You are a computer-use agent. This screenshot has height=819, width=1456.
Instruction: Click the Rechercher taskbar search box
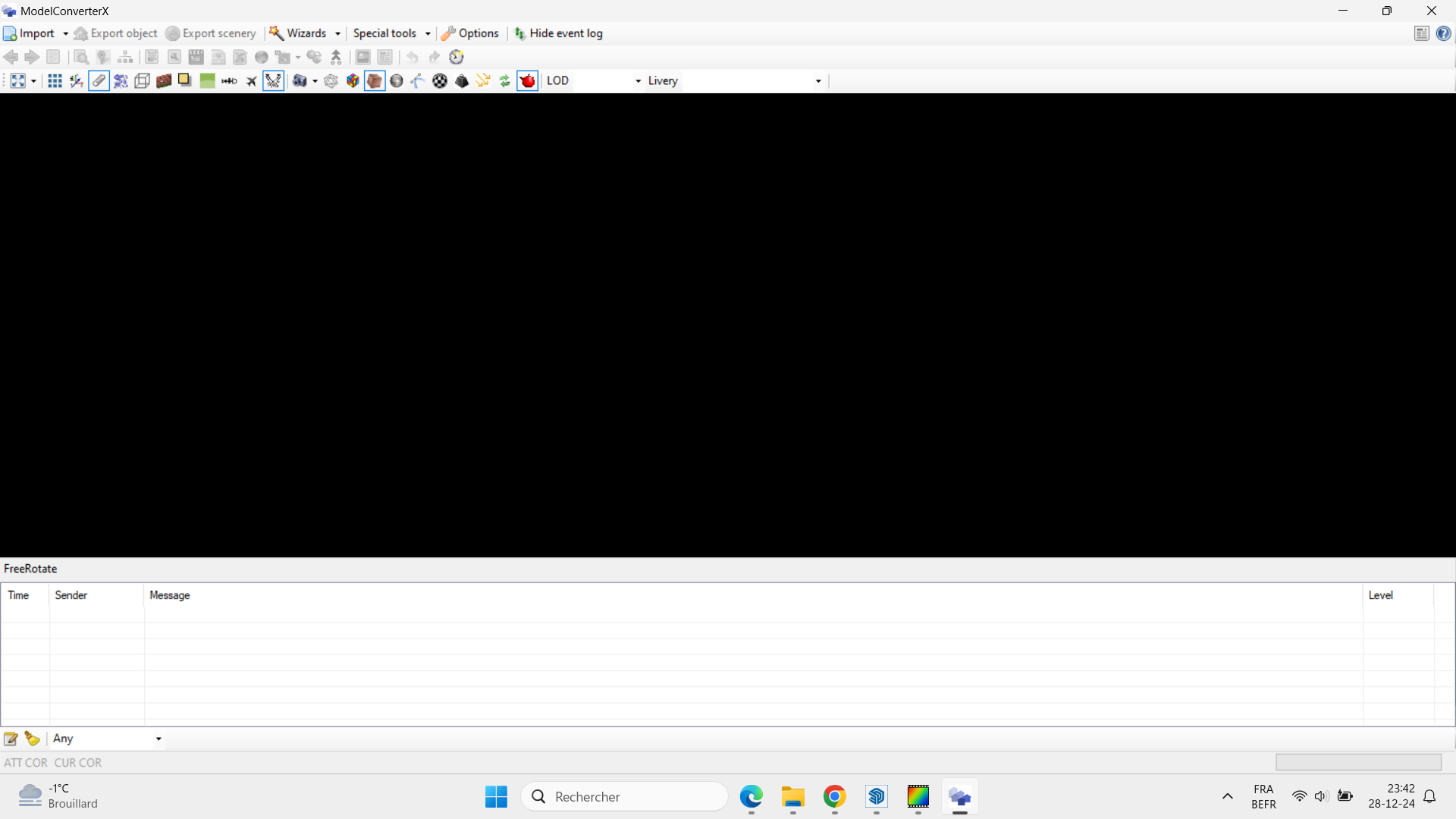(624, 796)
